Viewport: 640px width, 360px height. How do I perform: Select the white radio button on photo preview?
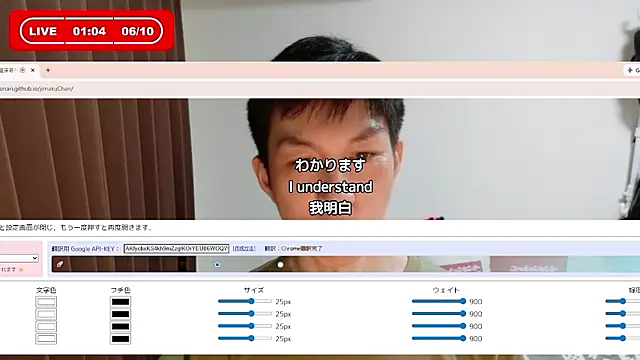(280, 264)
